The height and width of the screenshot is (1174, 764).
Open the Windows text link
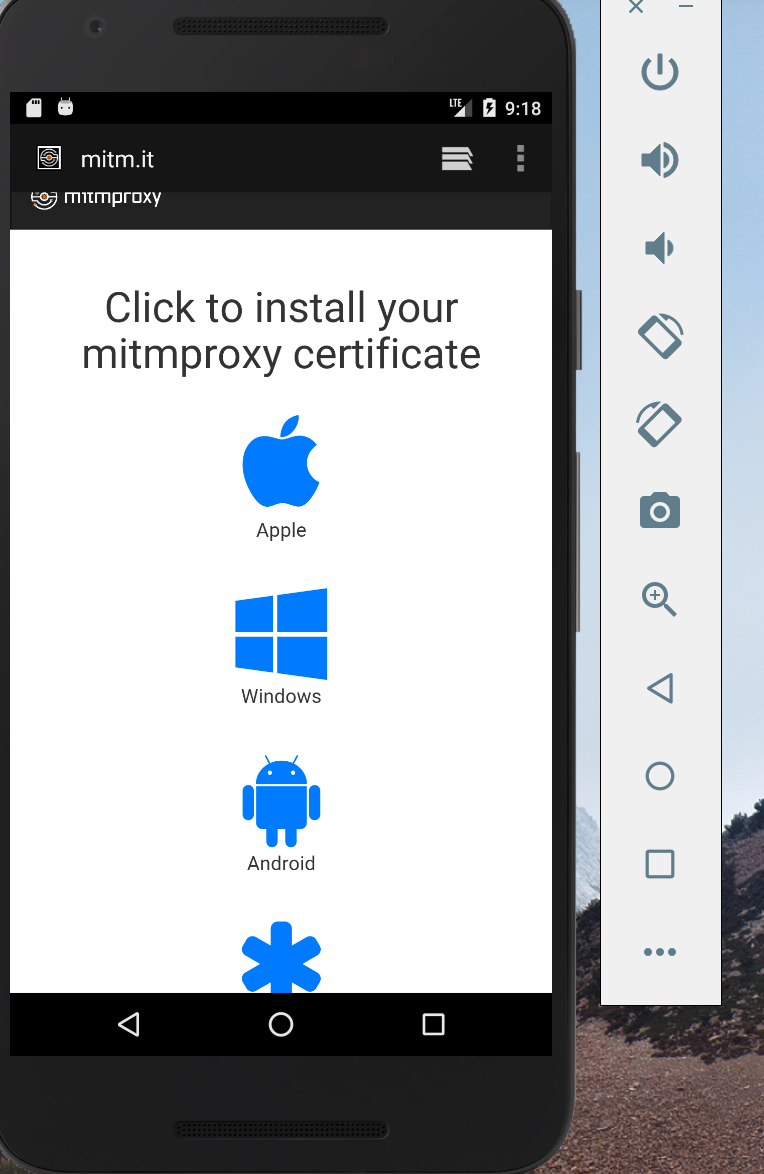point(281,696)
